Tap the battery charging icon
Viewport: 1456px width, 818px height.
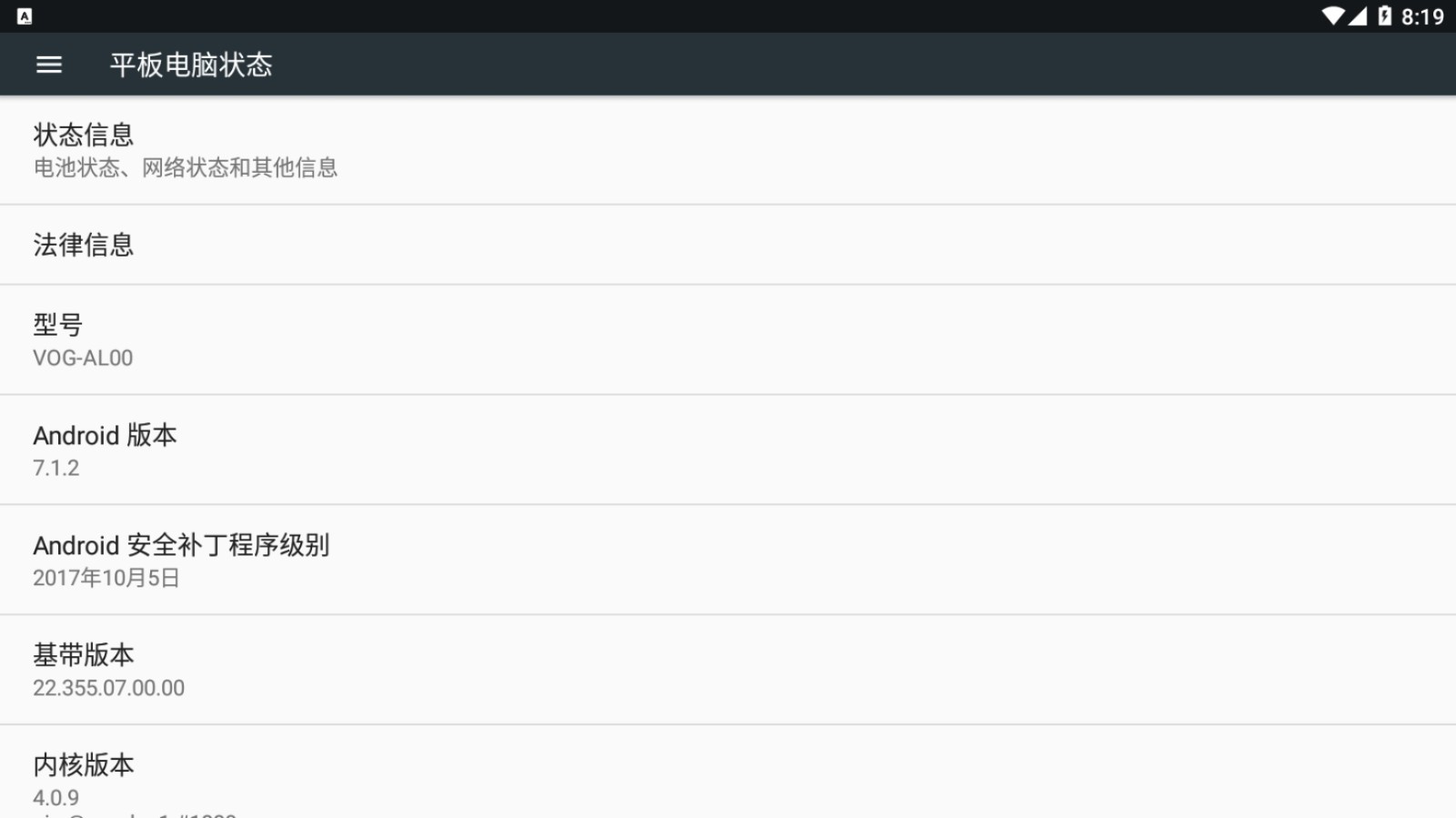coord(1384,16)
